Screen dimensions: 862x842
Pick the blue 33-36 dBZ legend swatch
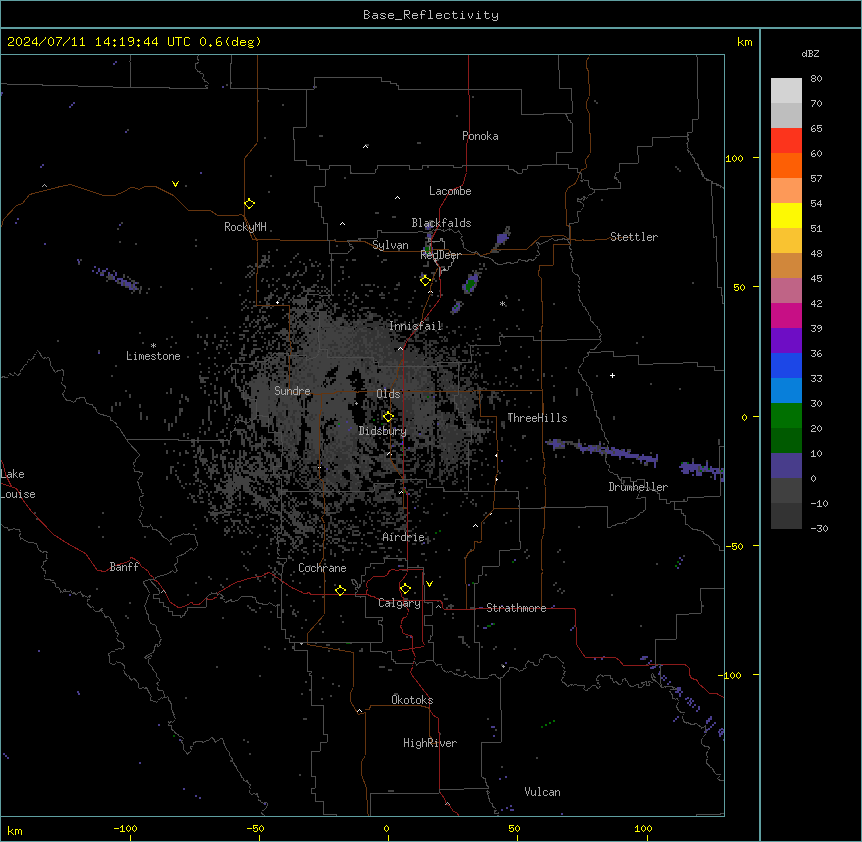pyautogui.click(x=786, y=365)
